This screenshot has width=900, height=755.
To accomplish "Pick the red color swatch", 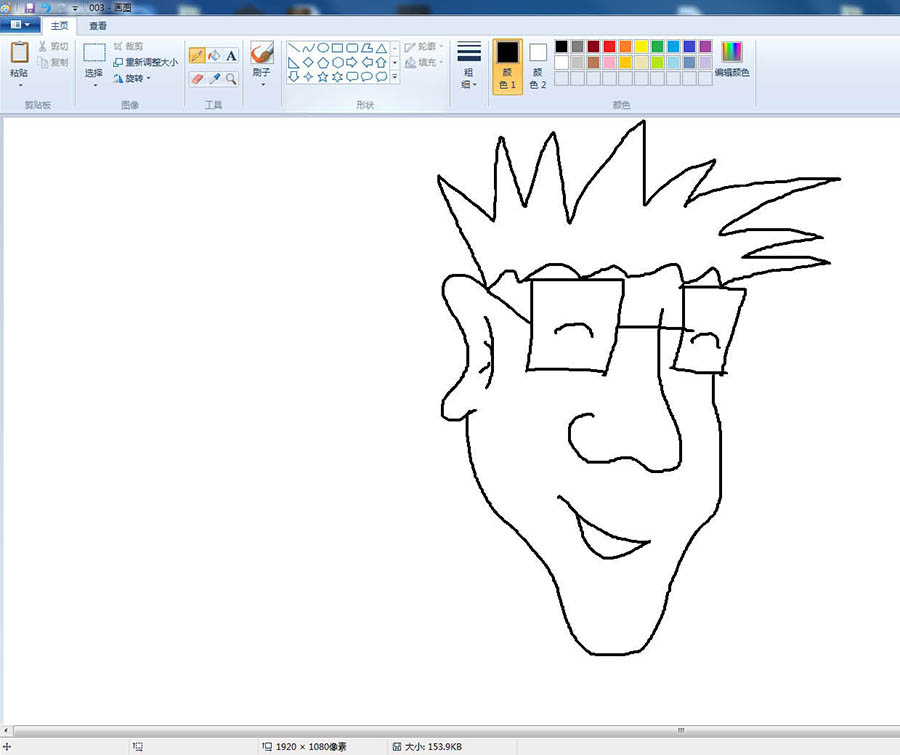I will 610,47.
